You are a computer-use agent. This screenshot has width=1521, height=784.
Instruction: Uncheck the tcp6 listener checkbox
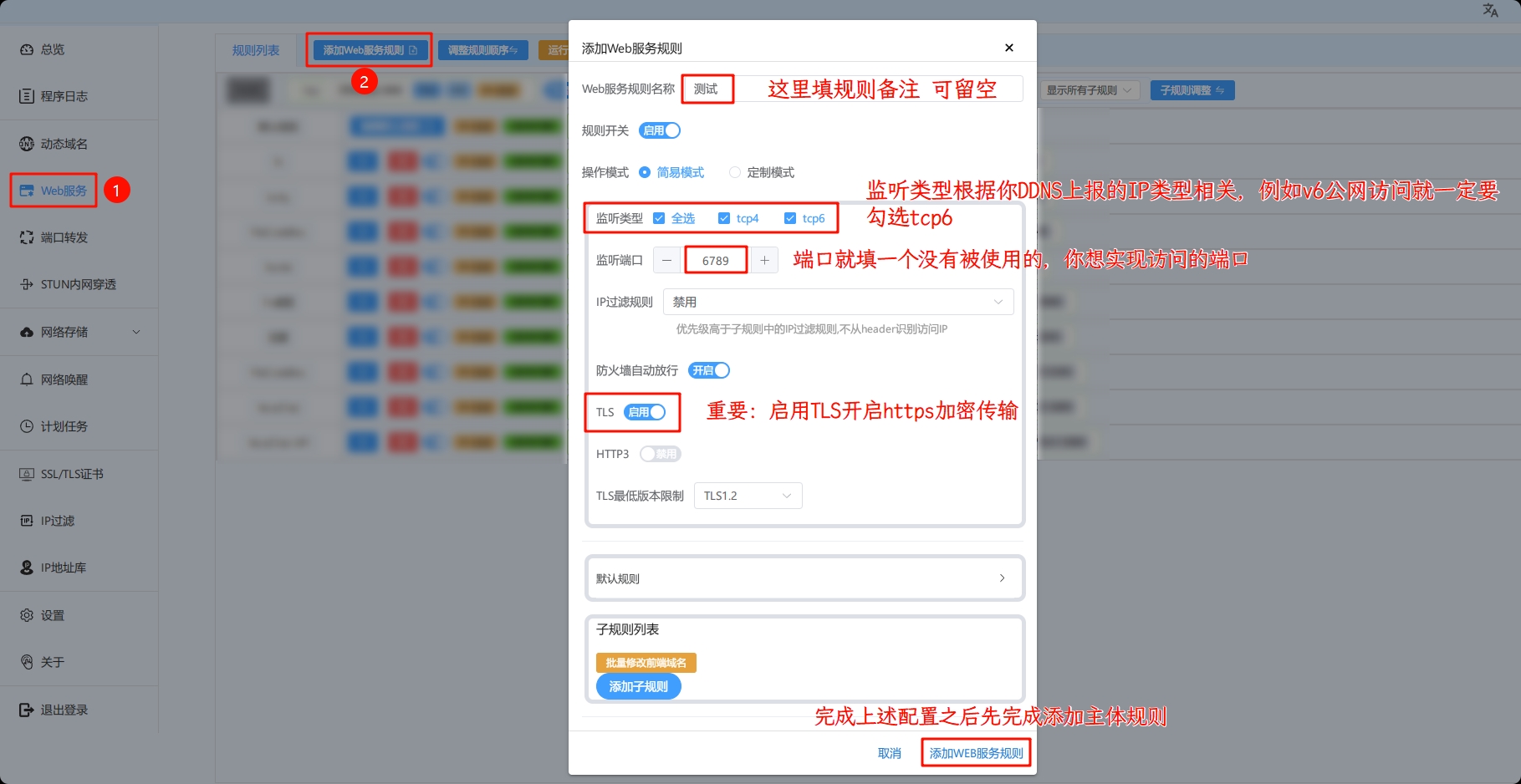(790, 218)
